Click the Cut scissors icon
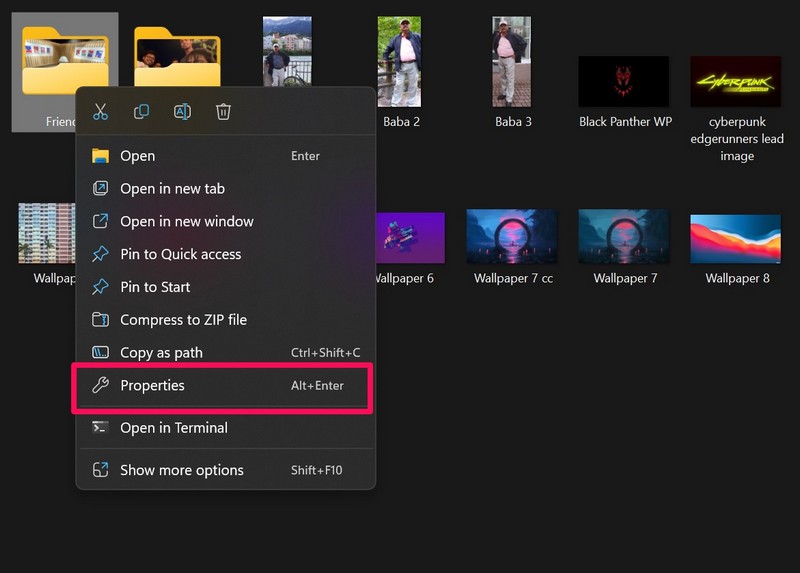This screenshot has height=573, width=800. pyautogui.click(x=100, y=112)
